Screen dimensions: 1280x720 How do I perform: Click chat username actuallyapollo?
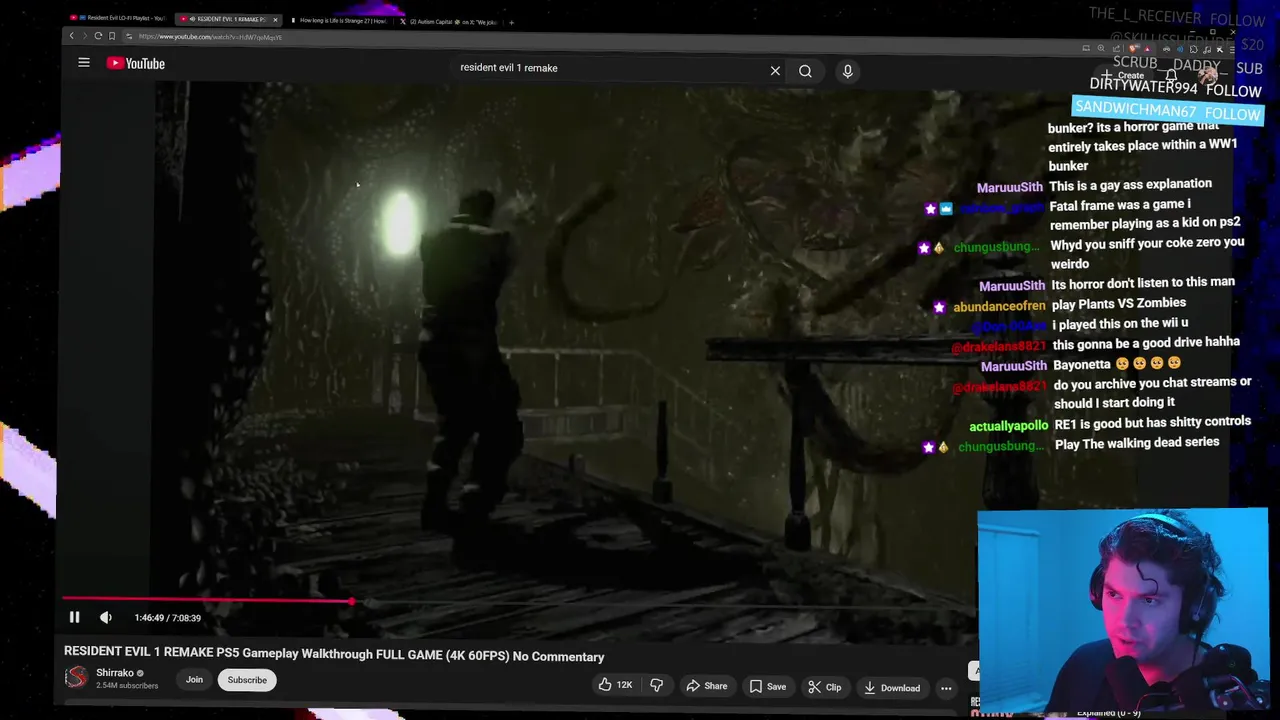(1008, 426)
